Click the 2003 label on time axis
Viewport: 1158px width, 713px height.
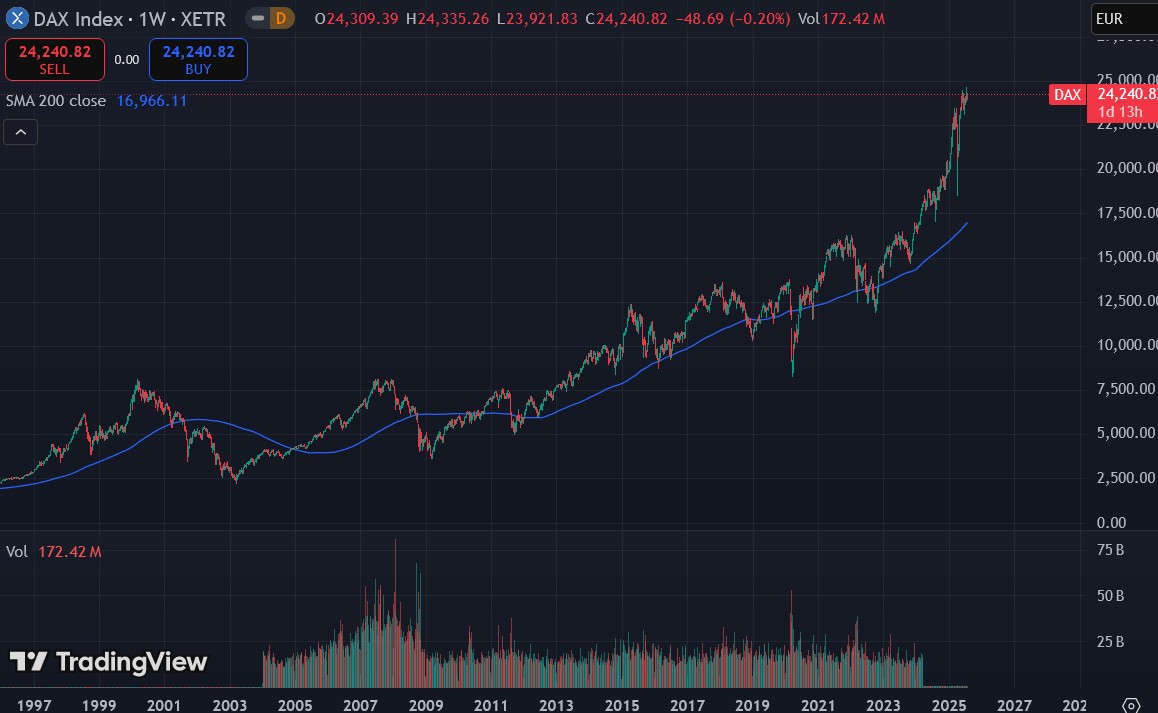pyautogui.click(x=230, y=706)
